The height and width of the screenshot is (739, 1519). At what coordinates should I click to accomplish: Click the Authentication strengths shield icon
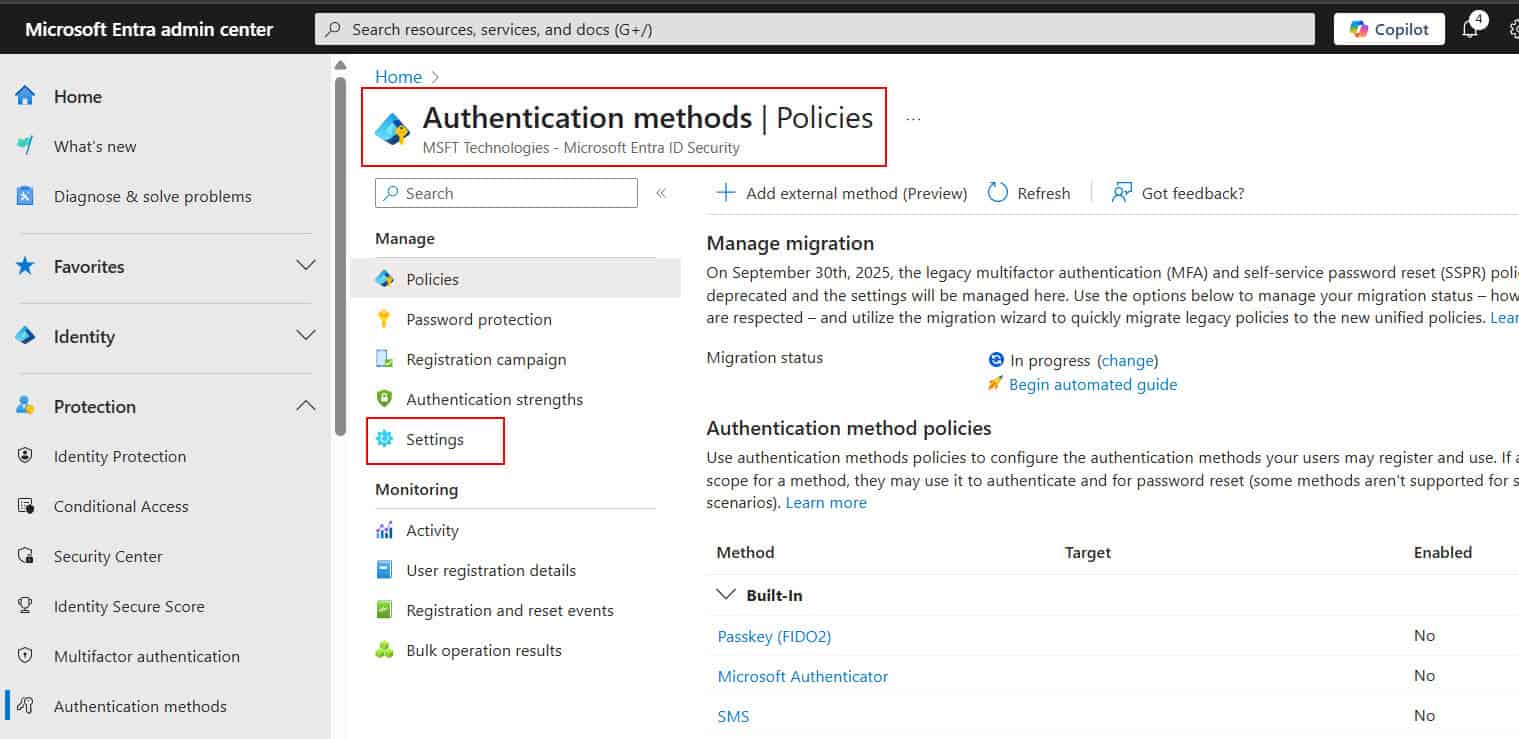(384, 399)
